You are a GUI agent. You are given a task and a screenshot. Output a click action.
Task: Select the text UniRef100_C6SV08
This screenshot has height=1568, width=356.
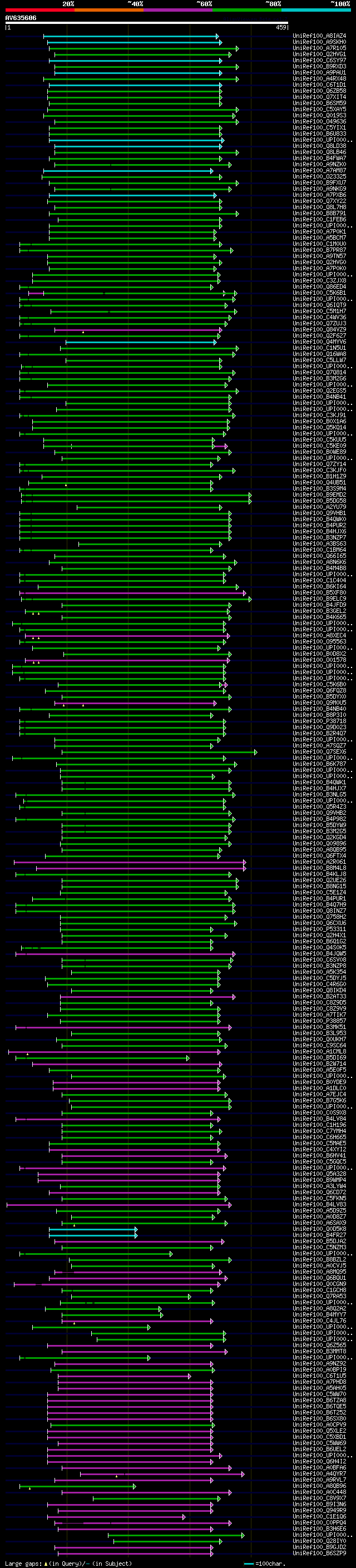tap(319, 960)
